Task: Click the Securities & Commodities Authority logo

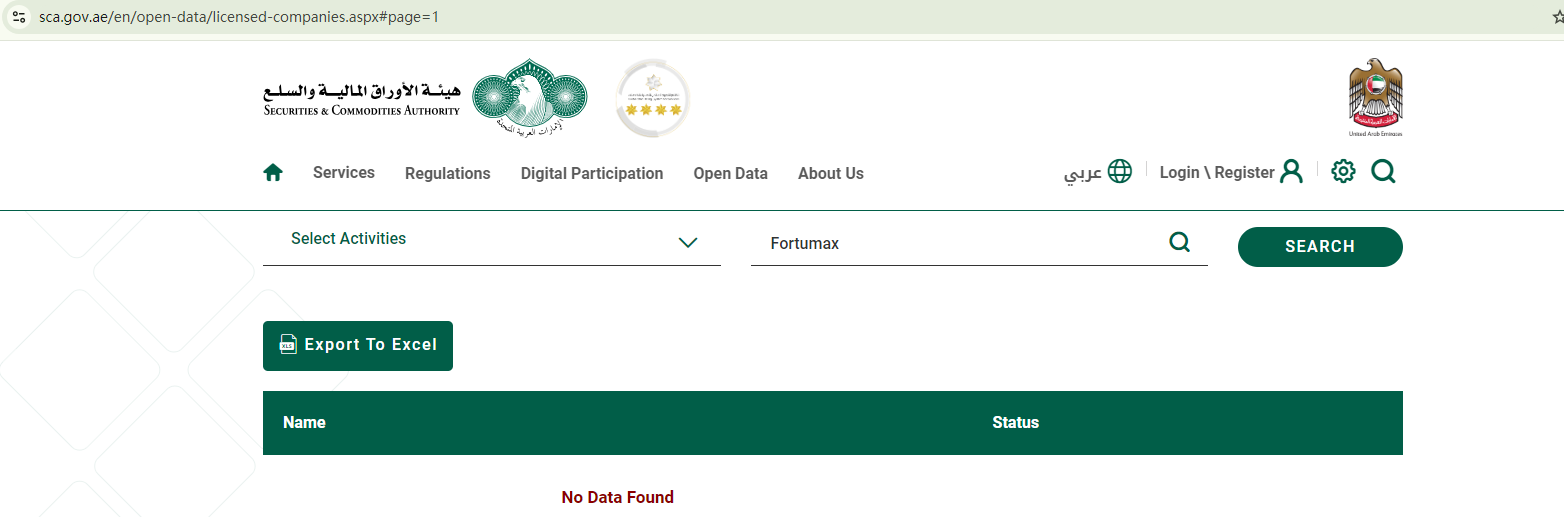Action: click(426, 98)
